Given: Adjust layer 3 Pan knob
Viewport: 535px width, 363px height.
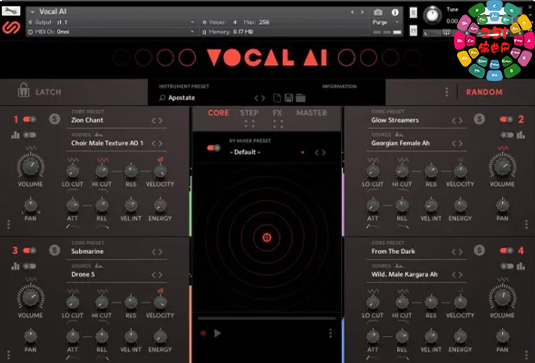Looking at the screenshot, I should pos(30,336).
